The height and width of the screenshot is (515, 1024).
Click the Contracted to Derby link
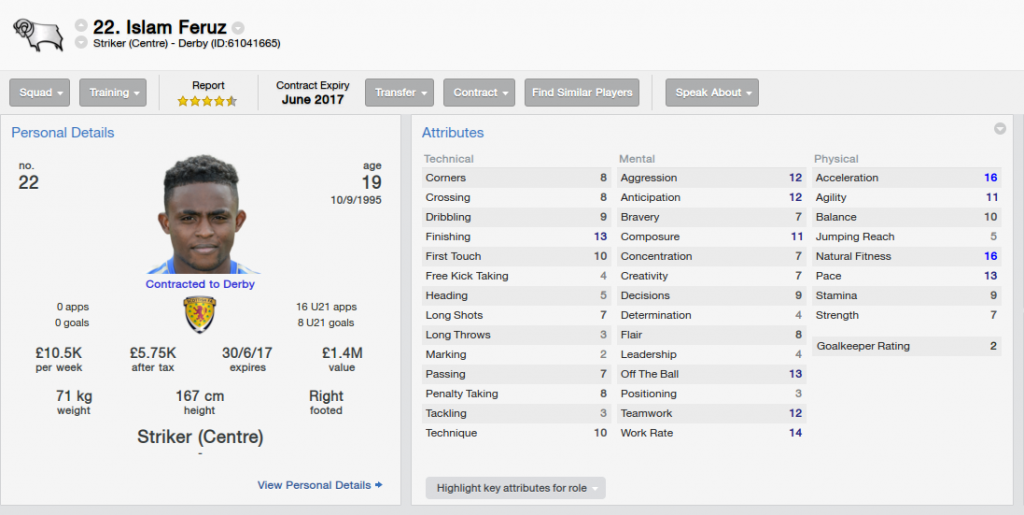click(200, 284)
